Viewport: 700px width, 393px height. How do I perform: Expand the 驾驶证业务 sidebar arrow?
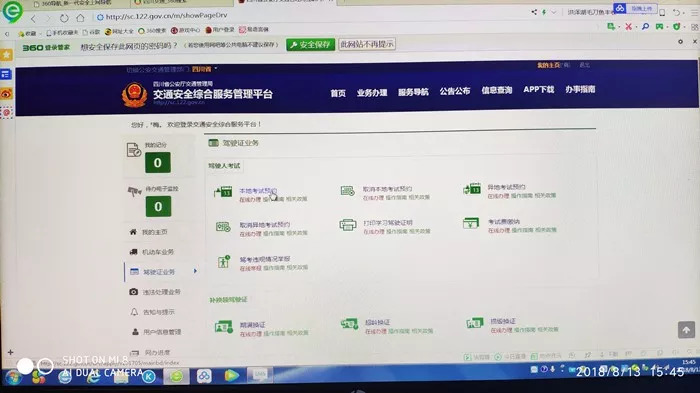point(195,271)
